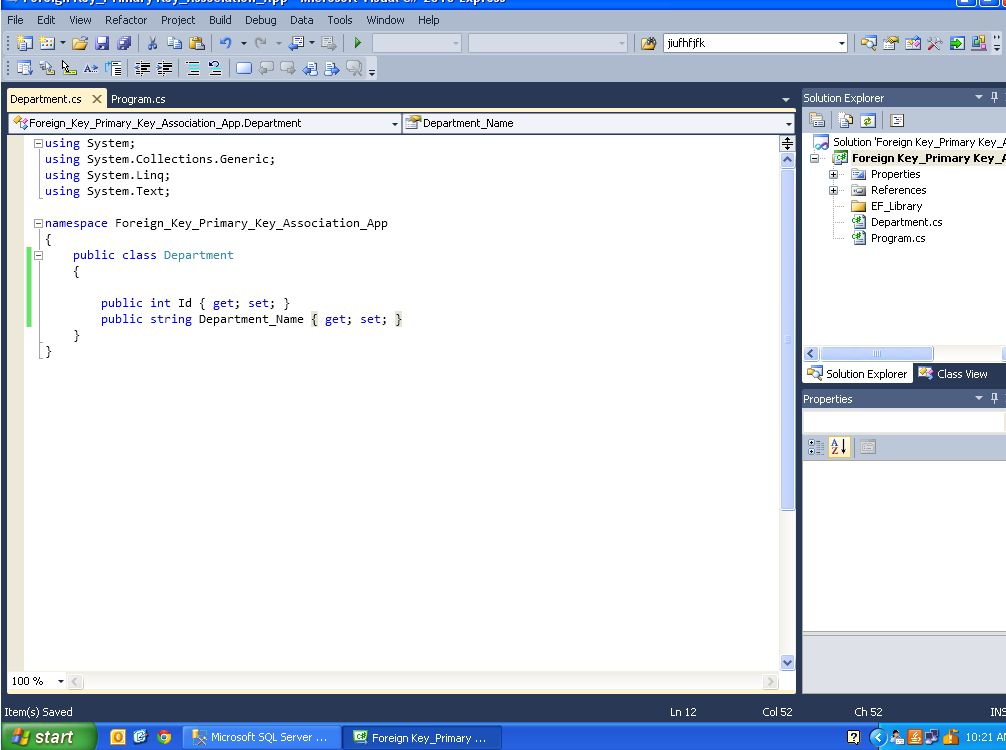
Task: Open the dropdown arrow of the Find combo box
Action: [841, 44]
